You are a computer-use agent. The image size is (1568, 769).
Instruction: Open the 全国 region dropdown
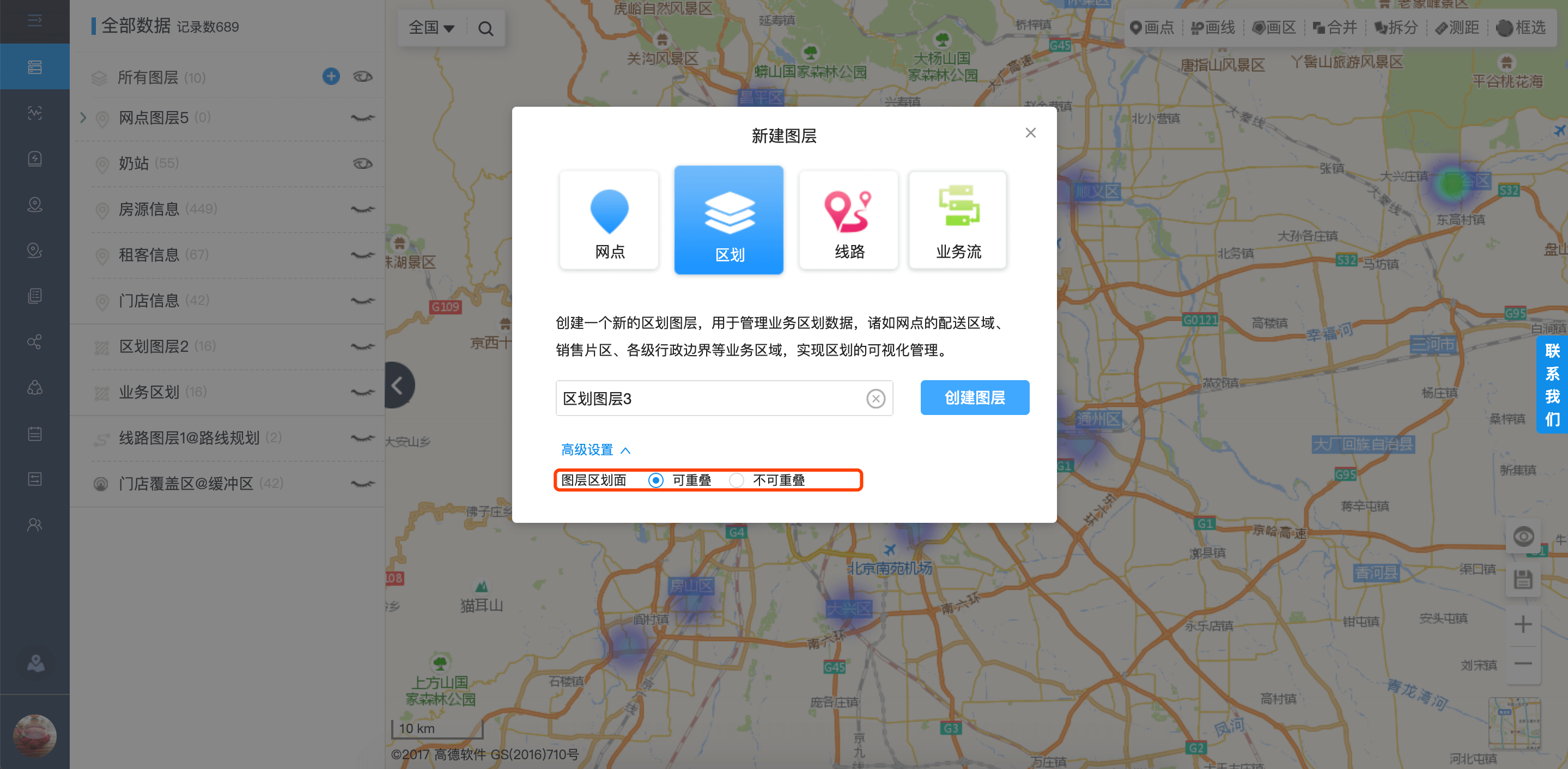click(431, 28)
